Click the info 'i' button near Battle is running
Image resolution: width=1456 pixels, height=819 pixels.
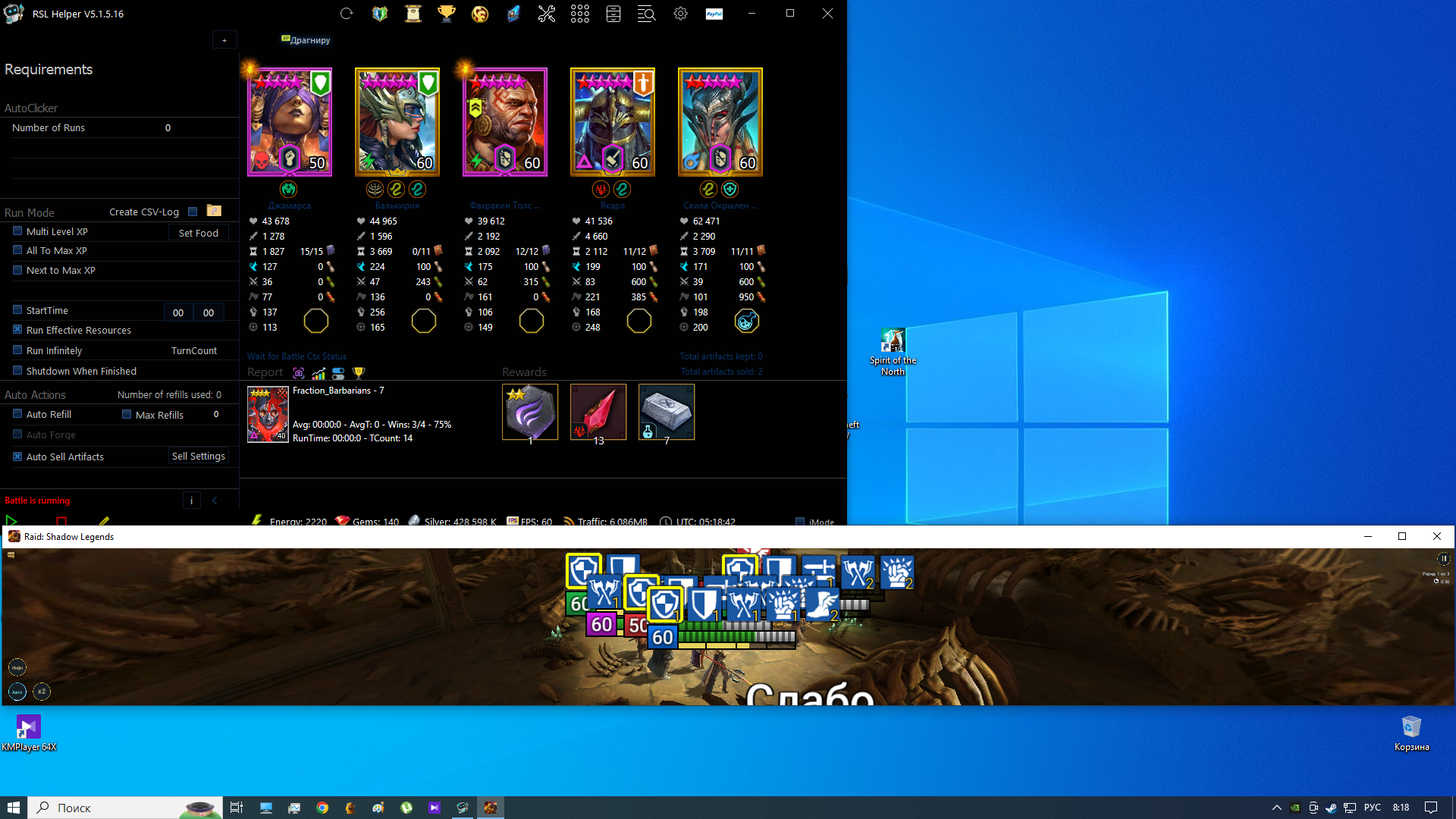192,500
